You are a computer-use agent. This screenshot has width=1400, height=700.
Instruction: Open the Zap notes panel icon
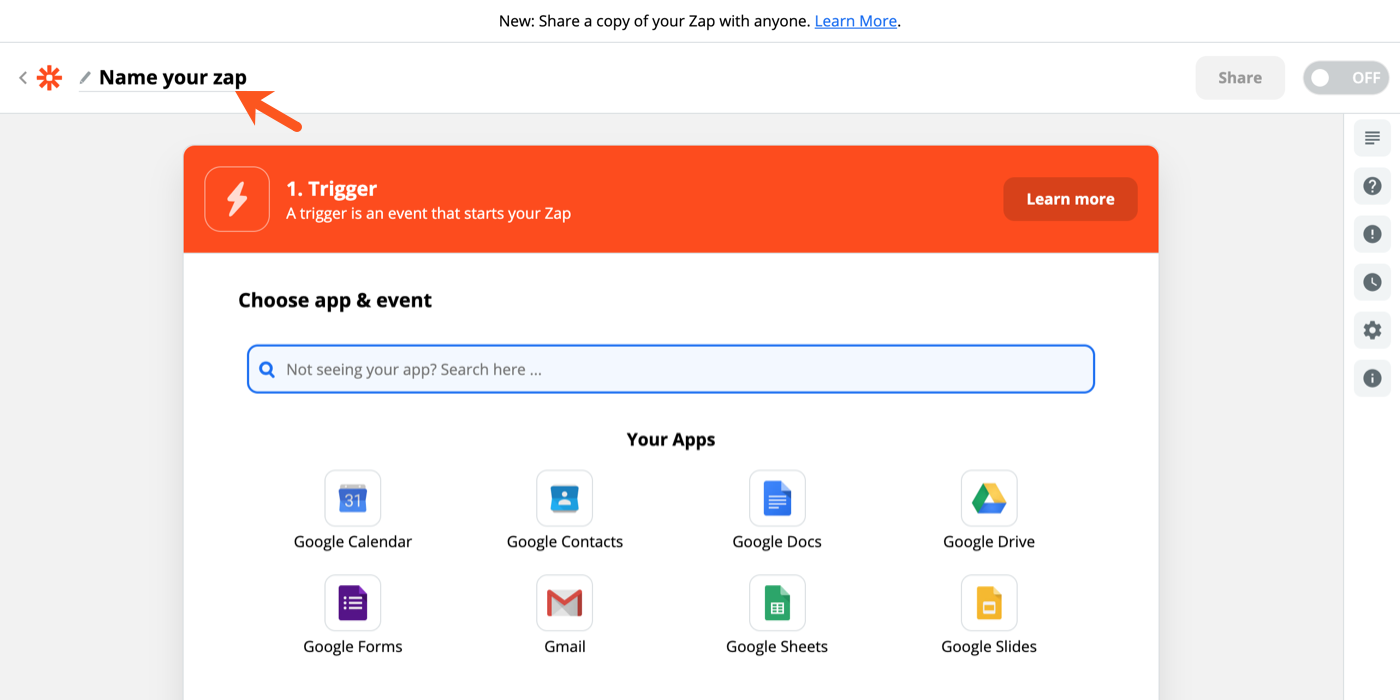[x=1372, y=137]
